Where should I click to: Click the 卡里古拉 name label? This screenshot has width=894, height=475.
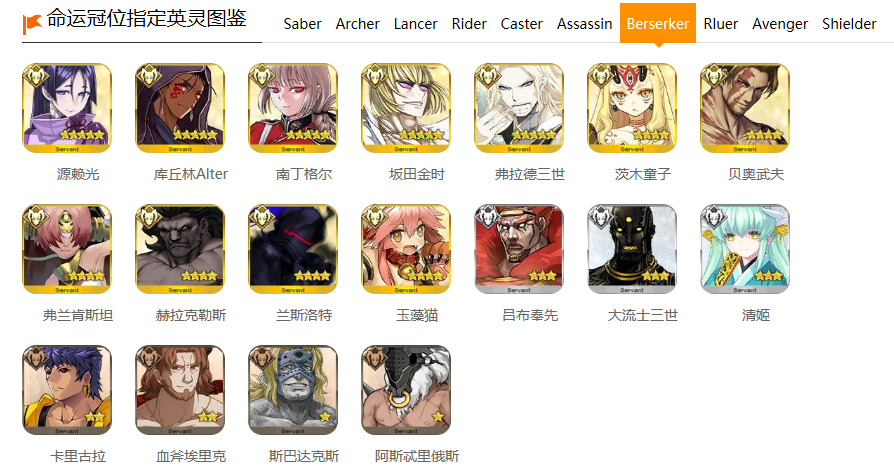[78, 456]
